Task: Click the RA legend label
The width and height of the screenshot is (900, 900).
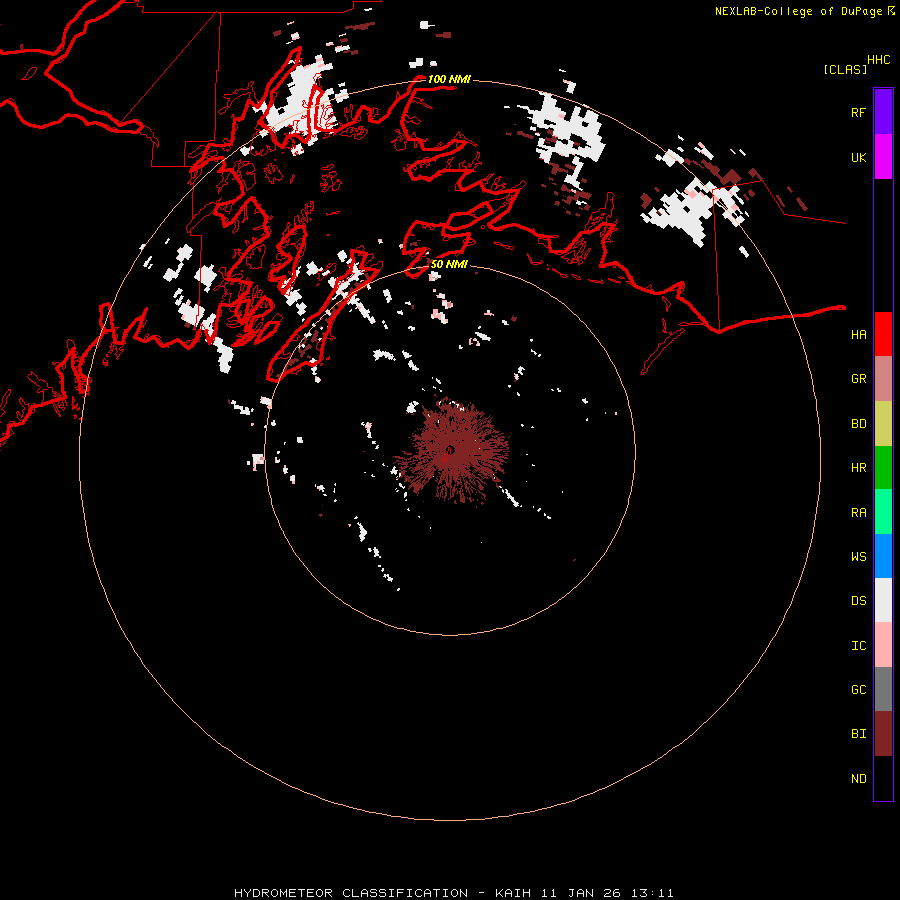Action: click(x=858, y=512)
